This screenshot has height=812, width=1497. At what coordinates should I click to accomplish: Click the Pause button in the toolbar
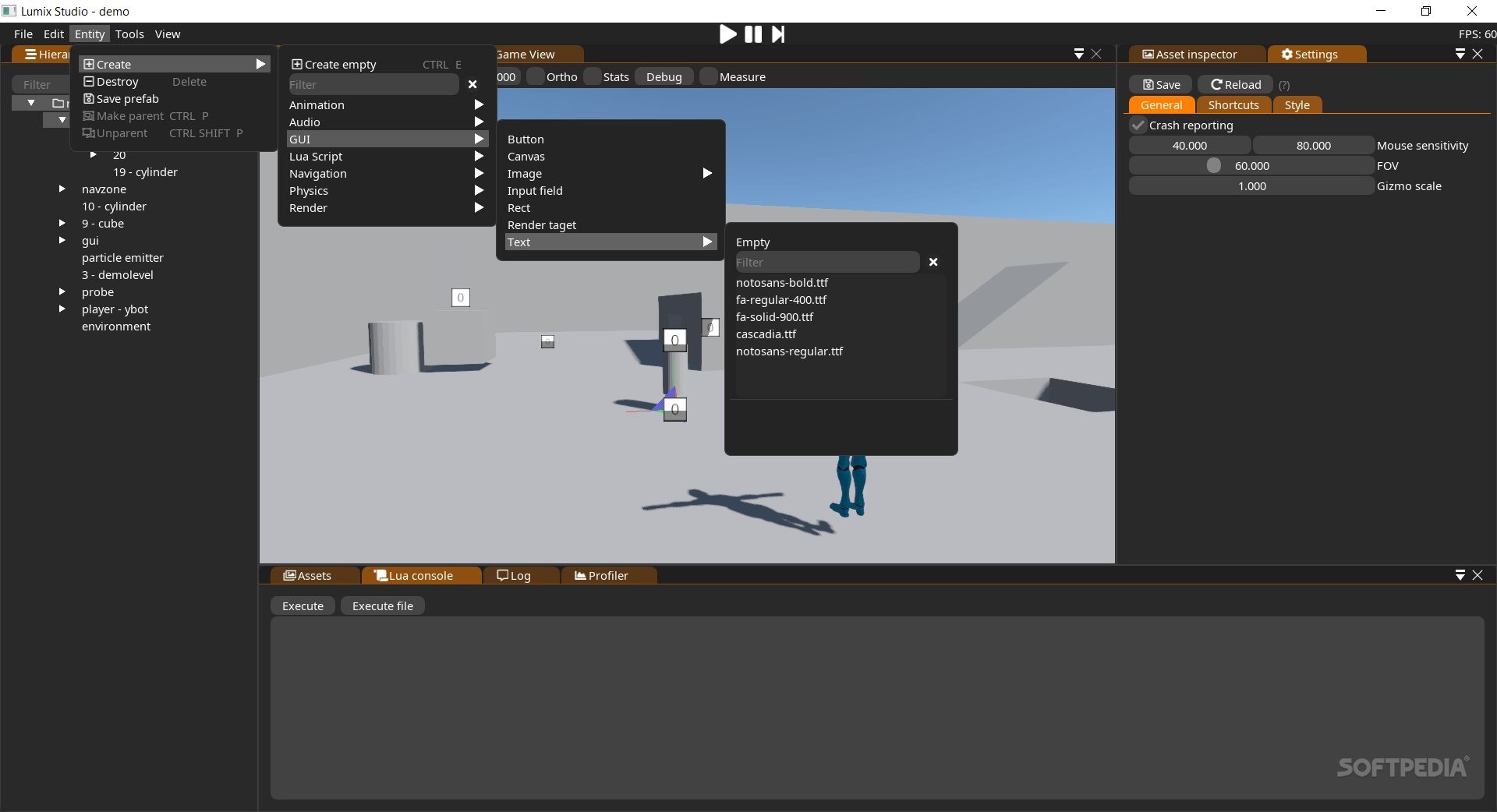[x=753, y=34]
